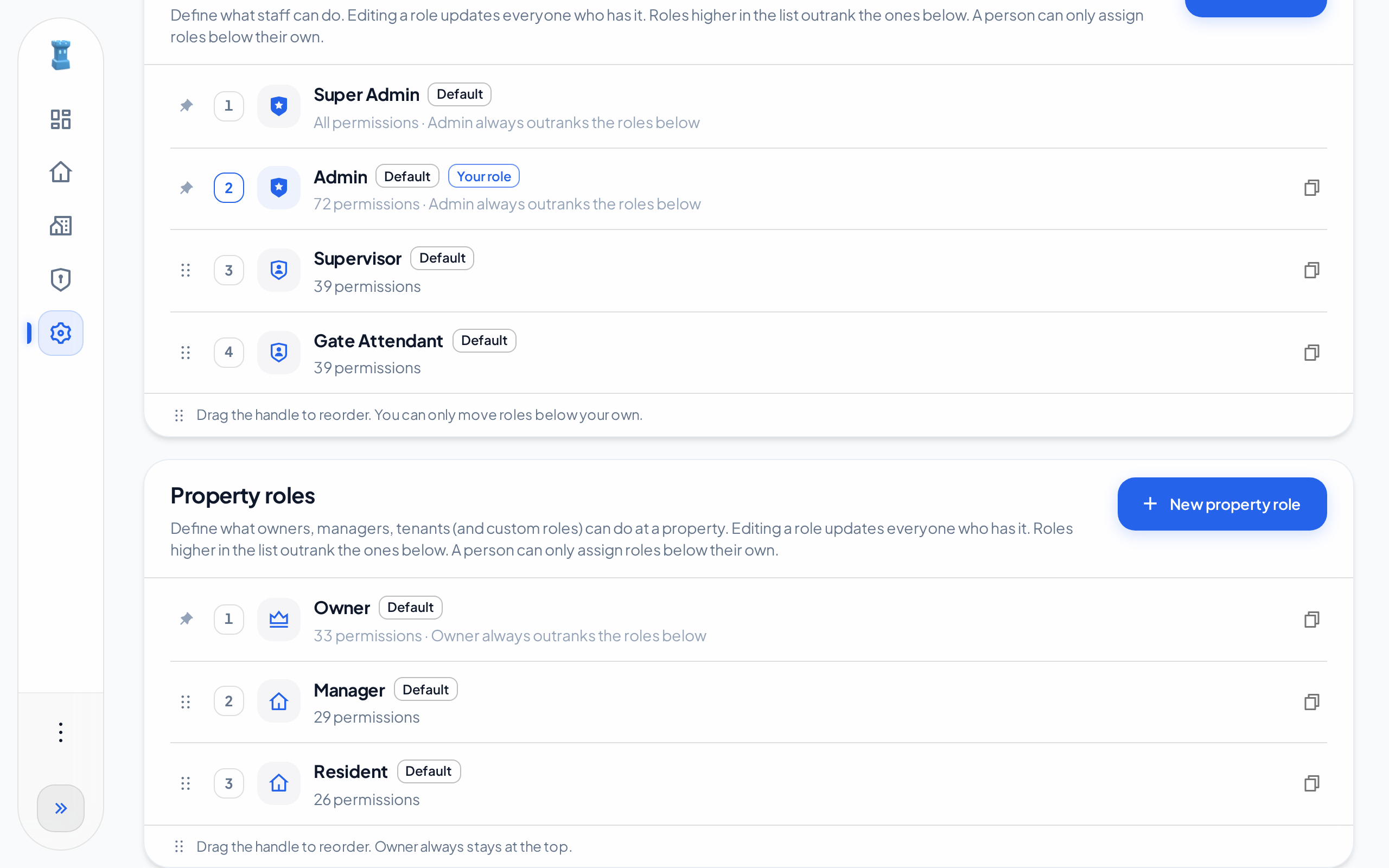Click Owner's crown icon
Image resolution: width=1389 pixels, height=868 pixels.
coord(278,620)
